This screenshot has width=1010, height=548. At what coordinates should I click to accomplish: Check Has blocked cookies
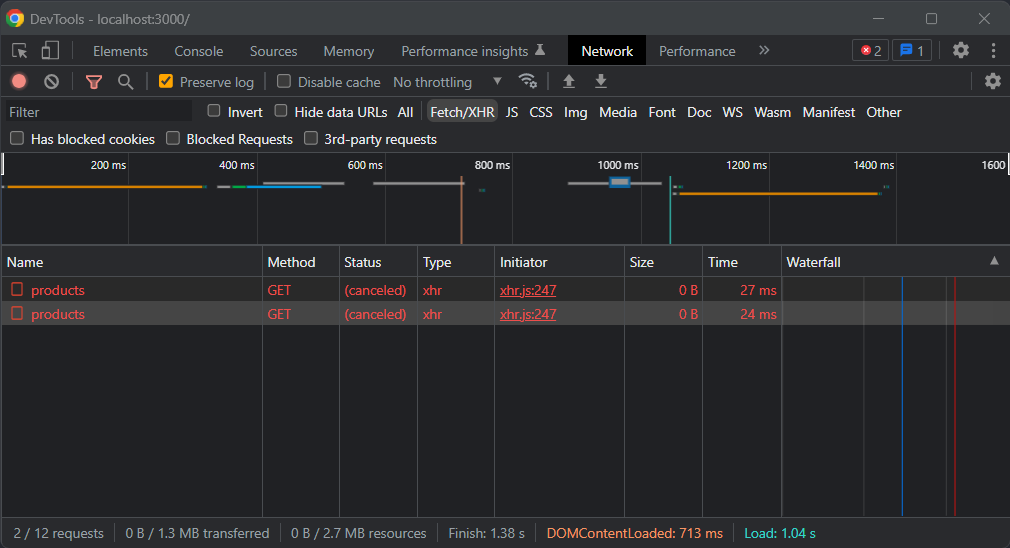click(17, 138)
